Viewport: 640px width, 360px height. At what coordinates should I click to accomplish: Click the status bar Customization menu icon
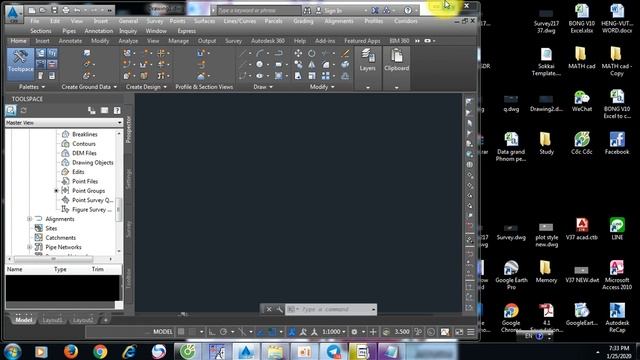471,332
